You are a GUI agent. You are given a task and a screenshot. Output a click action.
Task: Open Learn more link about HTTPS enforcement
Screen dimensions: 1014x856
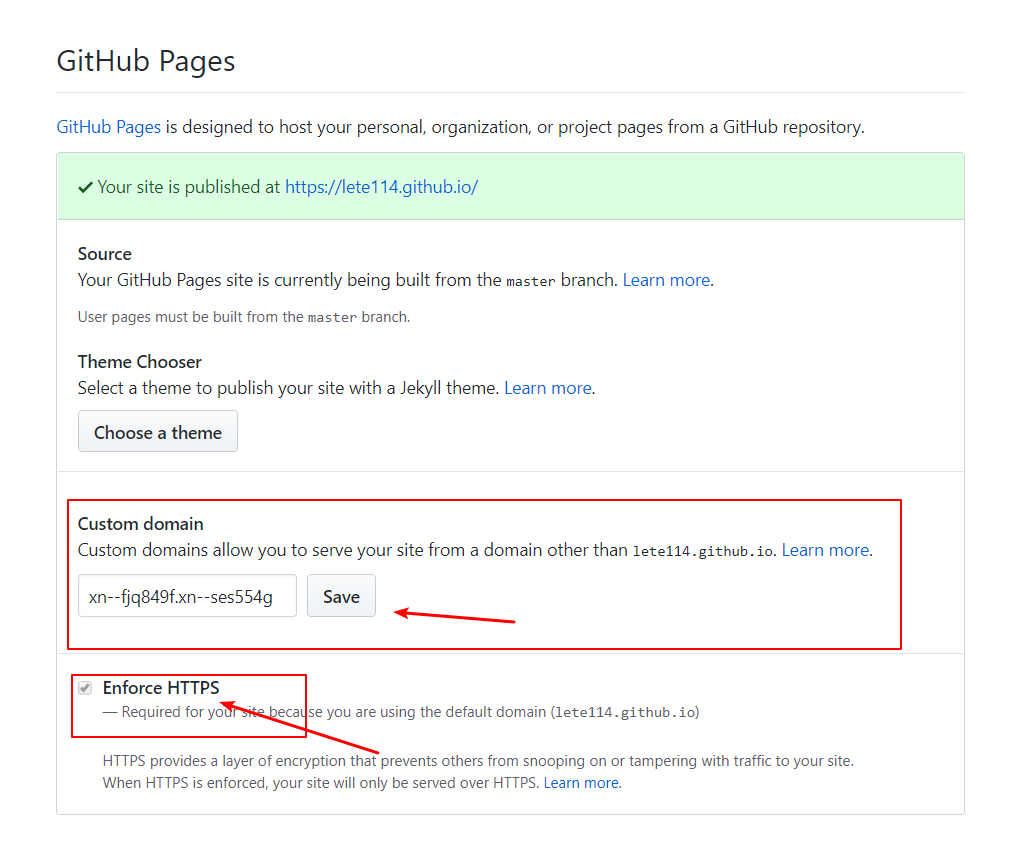pos(581,782)
